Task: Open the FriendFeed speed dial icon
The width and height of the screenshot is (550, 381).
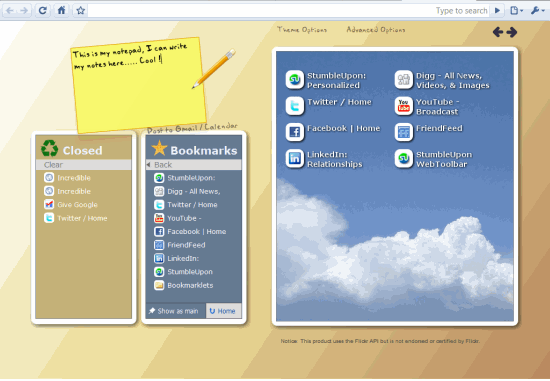Action: pos(404,132)
